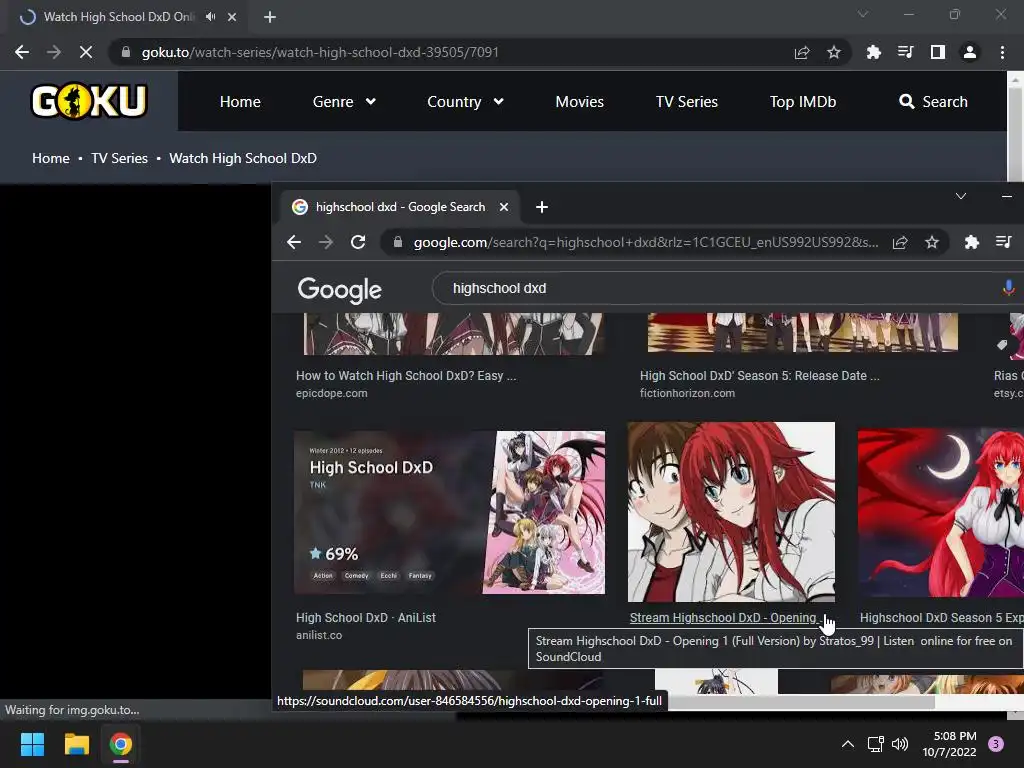This screenshot has height=768, width=1024.
Task: View lock site info for goku.to
Action: pos(125,52)
